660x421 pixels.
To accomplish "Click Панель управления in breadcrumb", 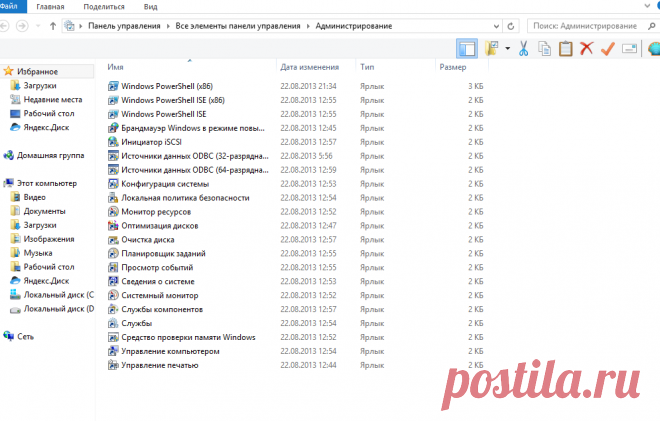I will [x=124, y=26].
